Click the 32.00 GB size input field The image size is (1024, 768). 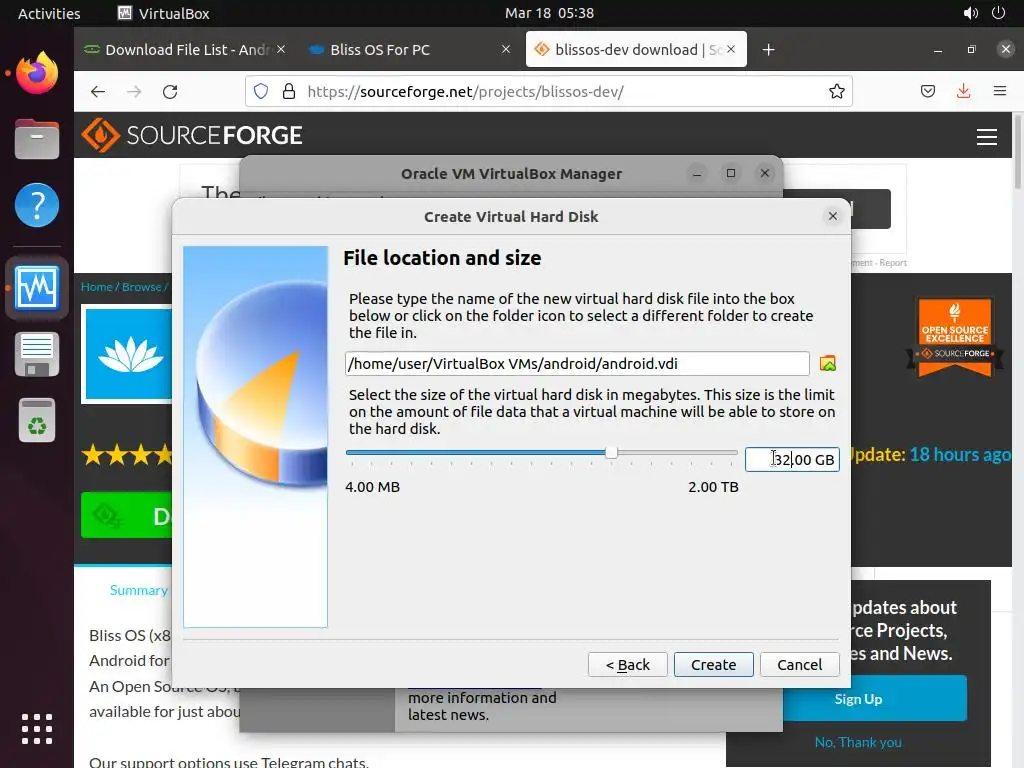point(792,460)
